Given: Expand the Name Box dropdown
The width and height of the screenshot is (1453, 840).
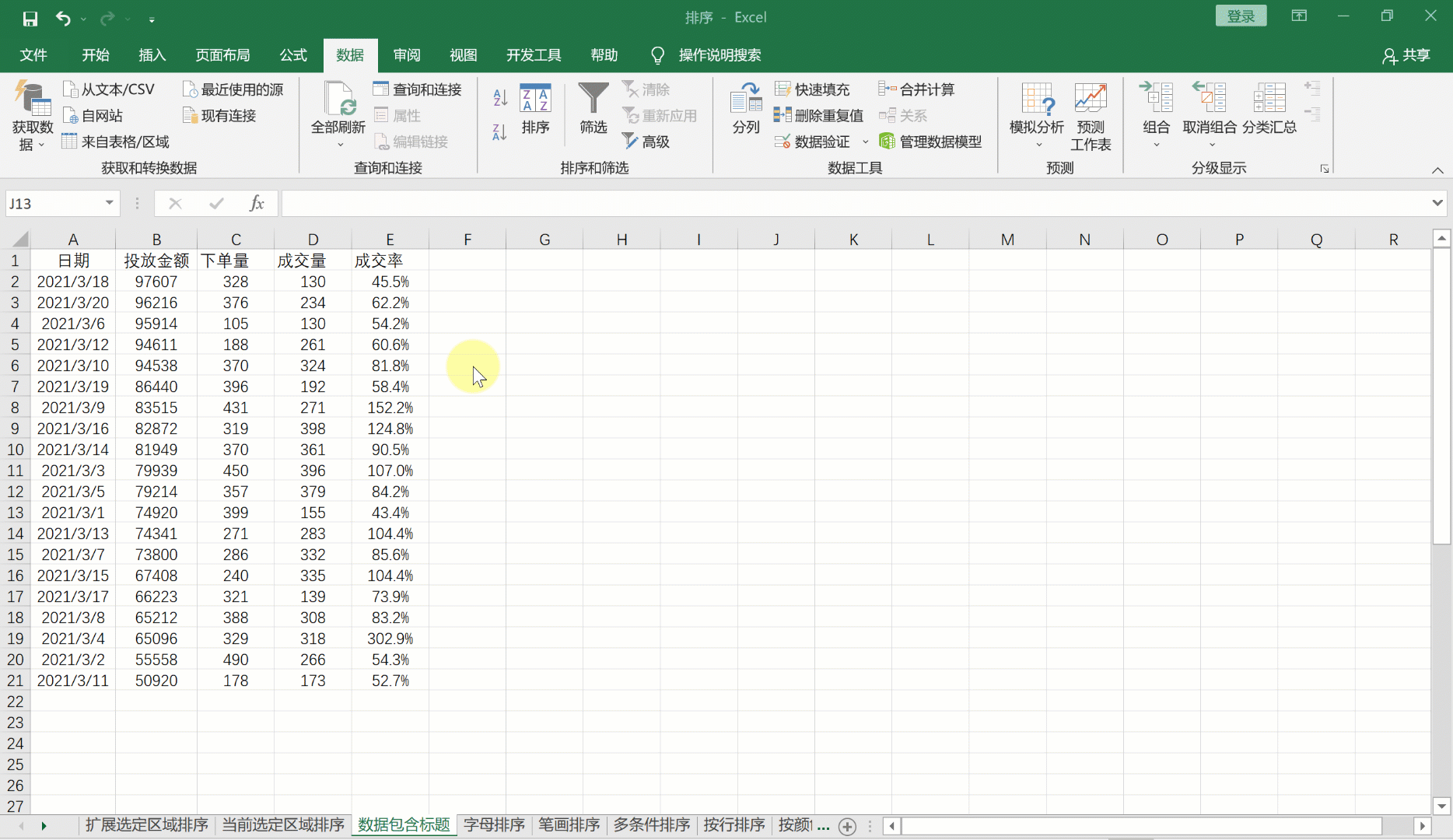Looking at the screenshot, I should 109,203.
